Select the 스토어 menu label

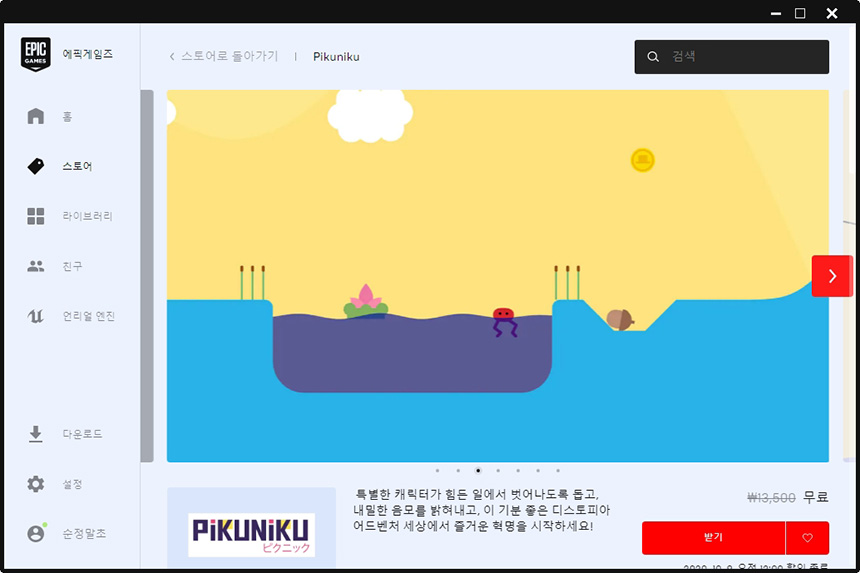click(x=77, y=166)
